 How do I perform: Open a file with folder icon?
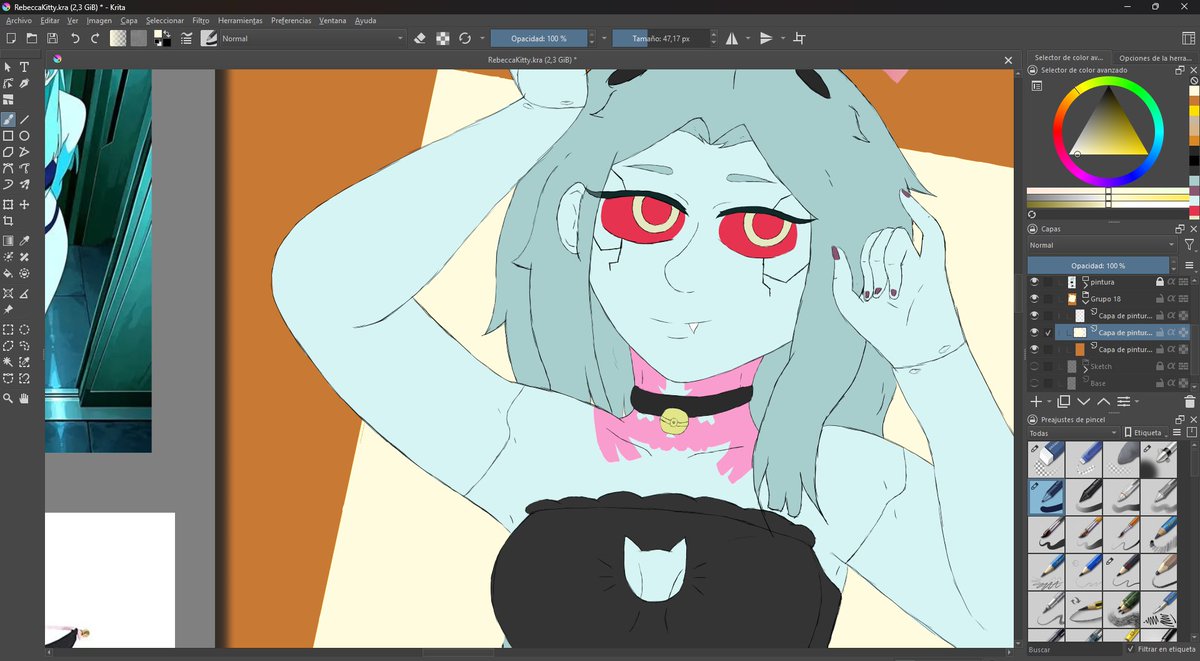(31, 38)
